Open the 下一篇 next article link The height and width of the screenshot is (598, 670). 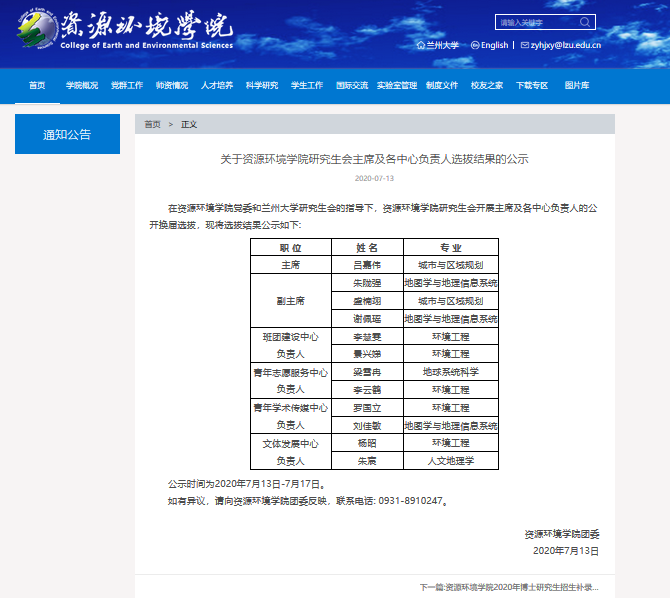[509, 587]
